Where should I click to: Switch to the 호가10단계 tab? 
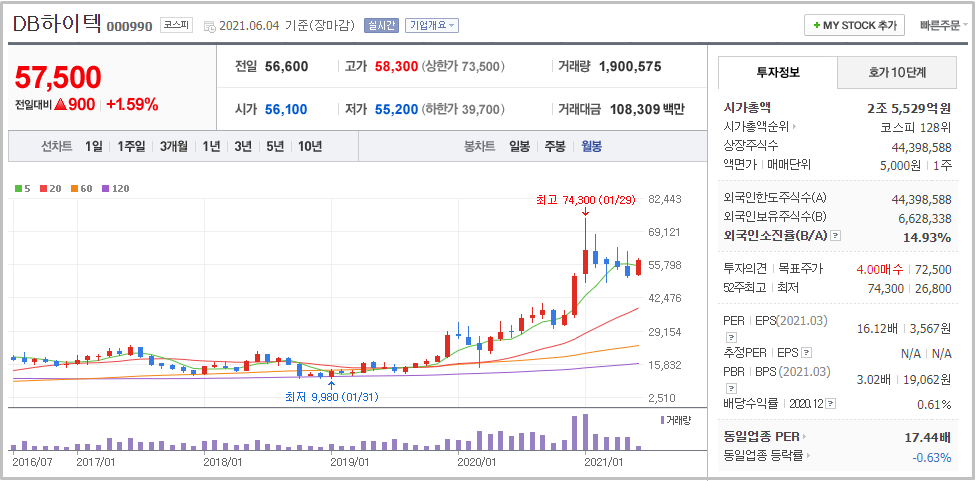pyautogui.click(x=897, y=72)
